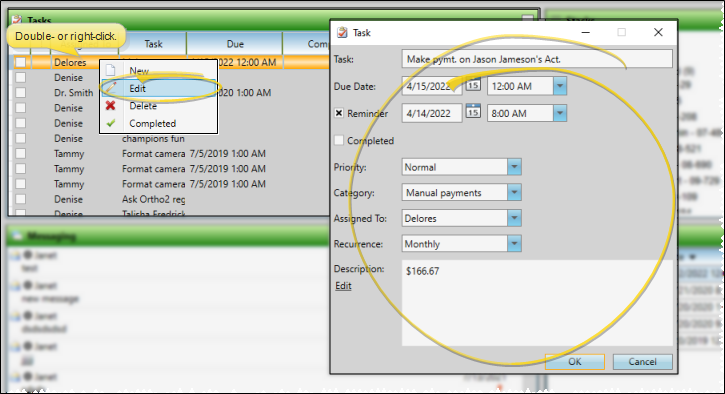
Task: Open the Category dropdown showing Manual payments
Action: point(514,192)
